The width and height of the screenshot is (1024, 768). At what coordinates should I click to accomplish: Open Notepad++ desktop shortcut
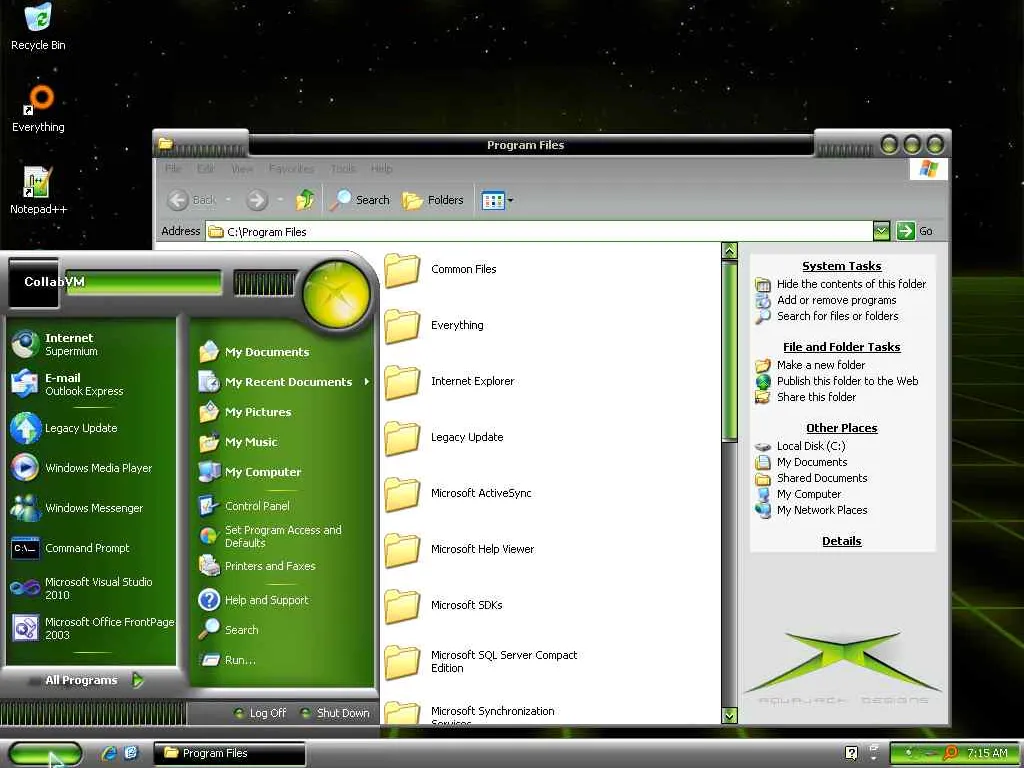tap(38, 191)
